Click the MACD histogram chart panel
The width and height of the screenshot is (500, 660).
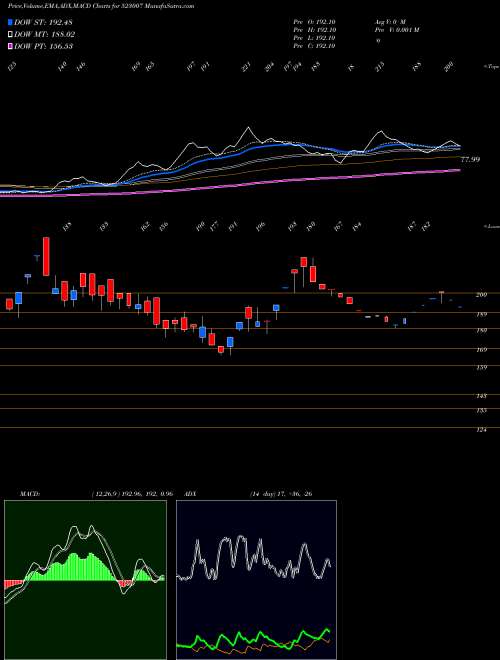coord(85,580)
